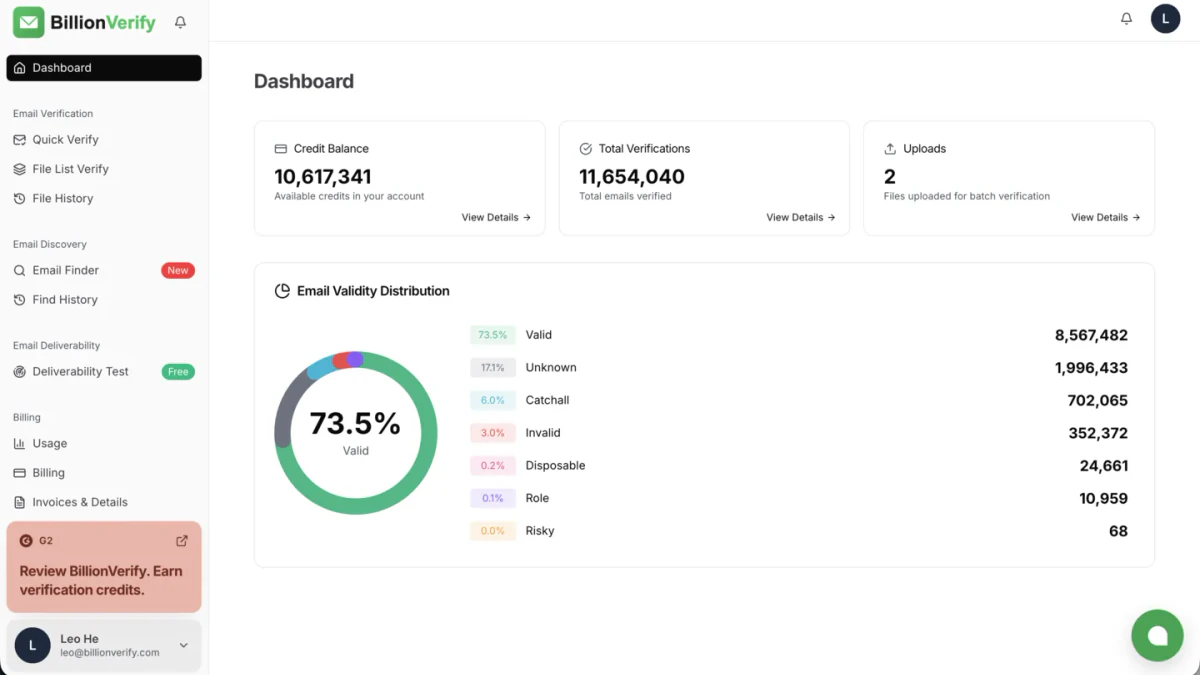This screenshot has height=675, width=1200.
Task: Open the green chat support bubble
Action: point(1157,635)
